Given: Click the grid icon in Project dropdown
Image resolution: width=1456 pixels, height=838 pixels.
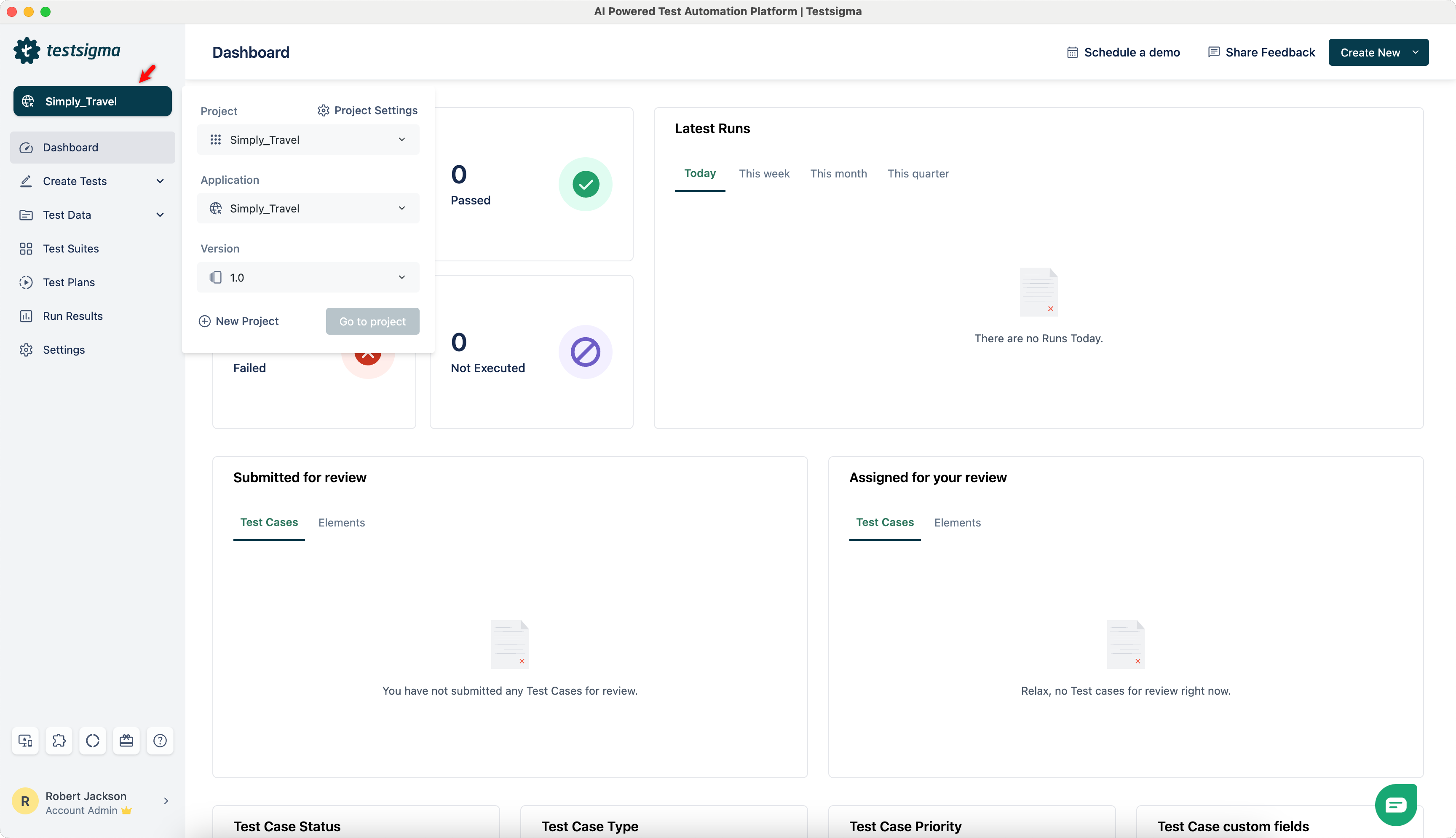Looking at the screenshot, I should pos(216,140).
